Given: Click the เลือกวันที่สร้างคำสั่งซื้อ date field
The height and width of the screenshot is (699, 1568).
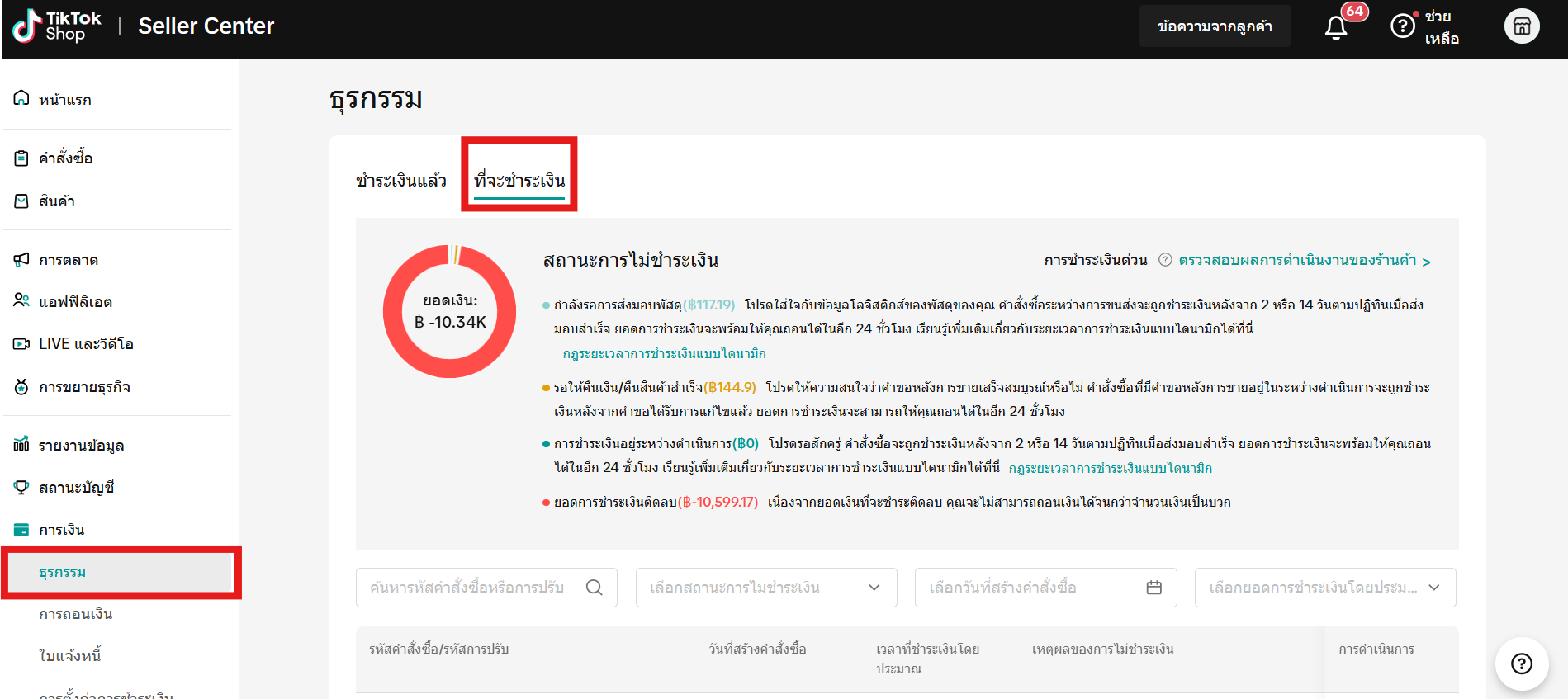Looking at the screenshot, I should coord(1045,588).
